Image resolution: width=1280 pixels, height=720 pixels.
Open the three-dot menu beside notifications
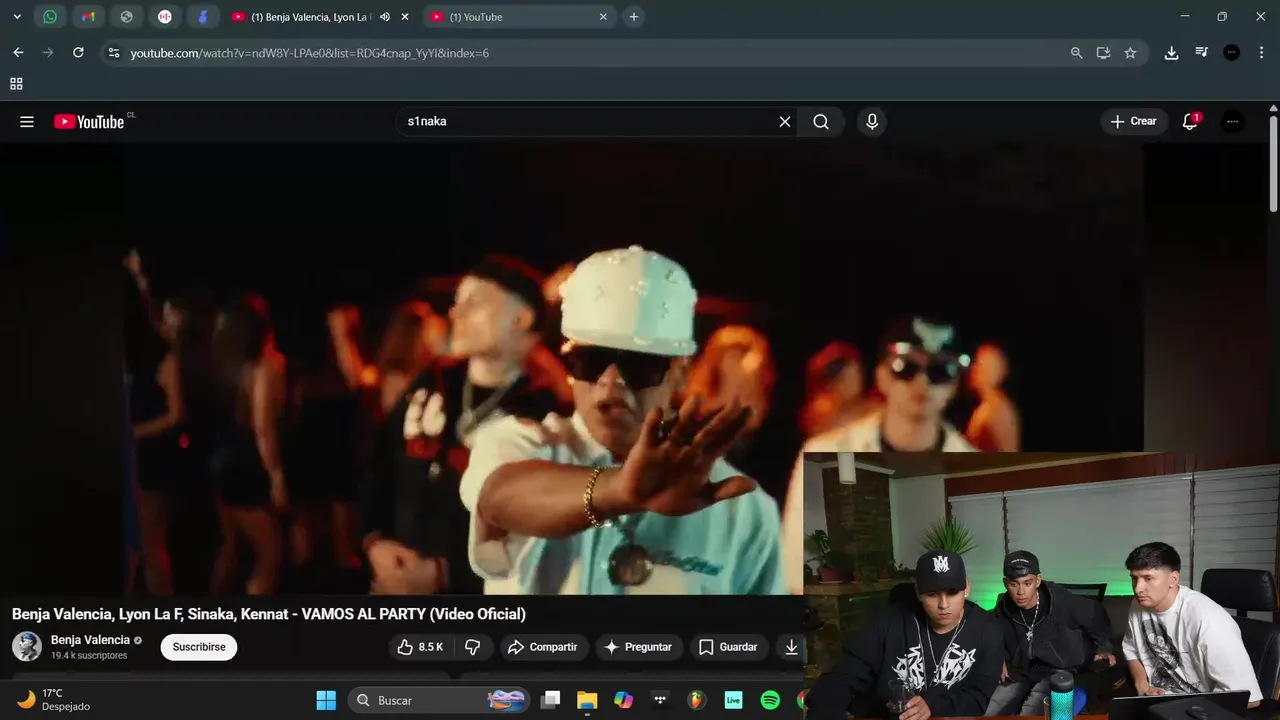point(1232,122)
